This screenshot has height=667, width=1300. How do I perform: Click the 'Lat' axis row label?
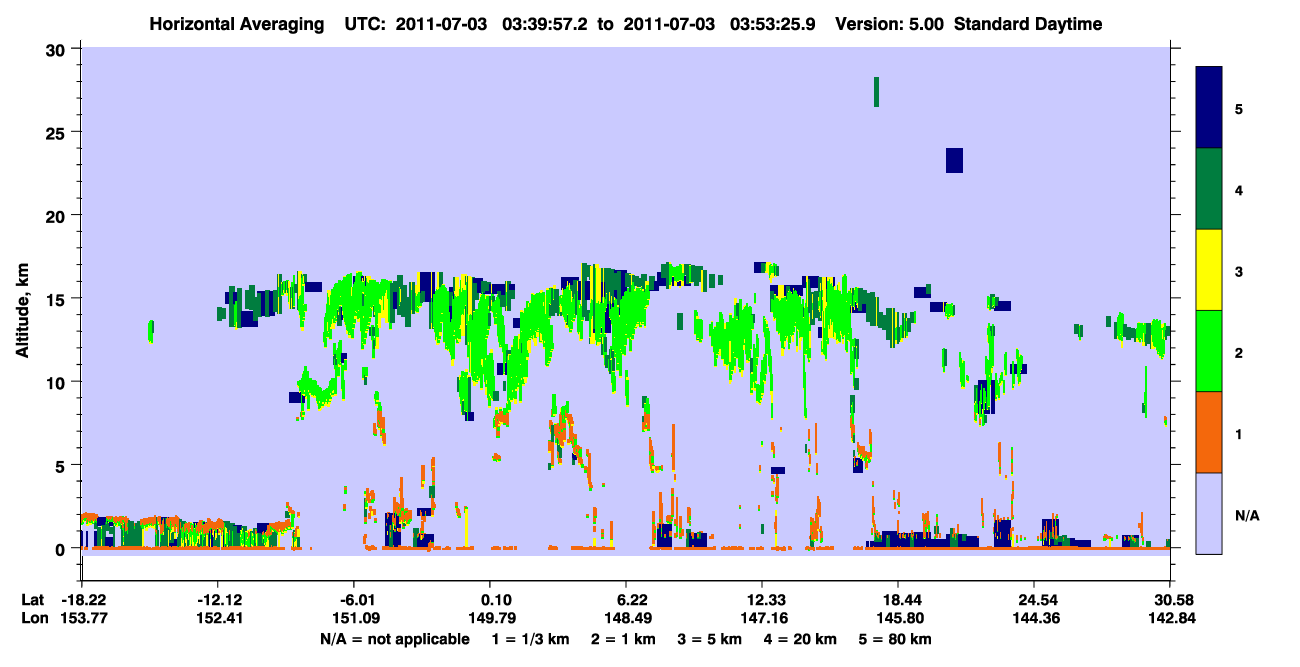[31, 600]
